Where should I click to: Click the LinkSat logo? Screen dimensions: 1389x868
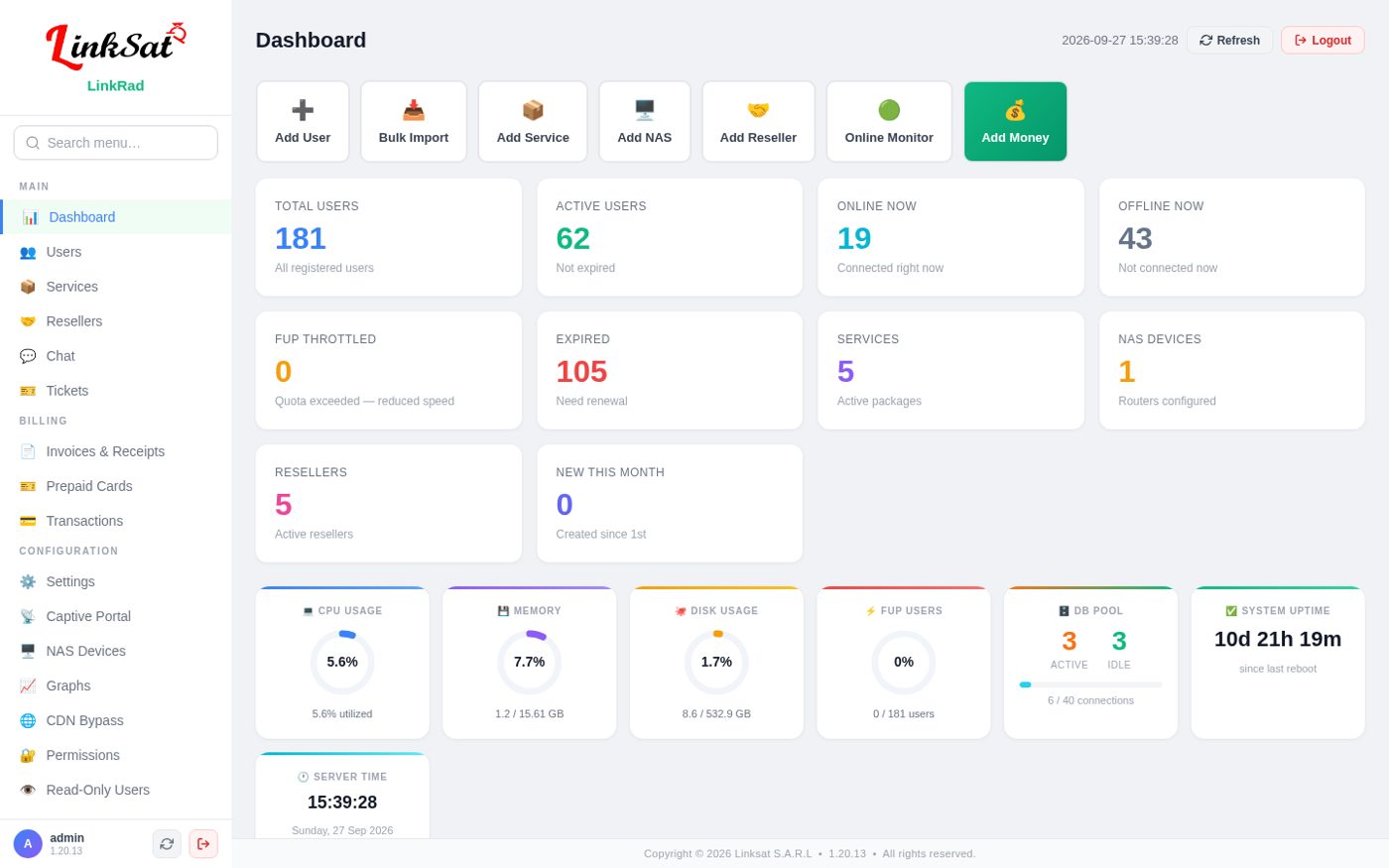tap(116, 46)
